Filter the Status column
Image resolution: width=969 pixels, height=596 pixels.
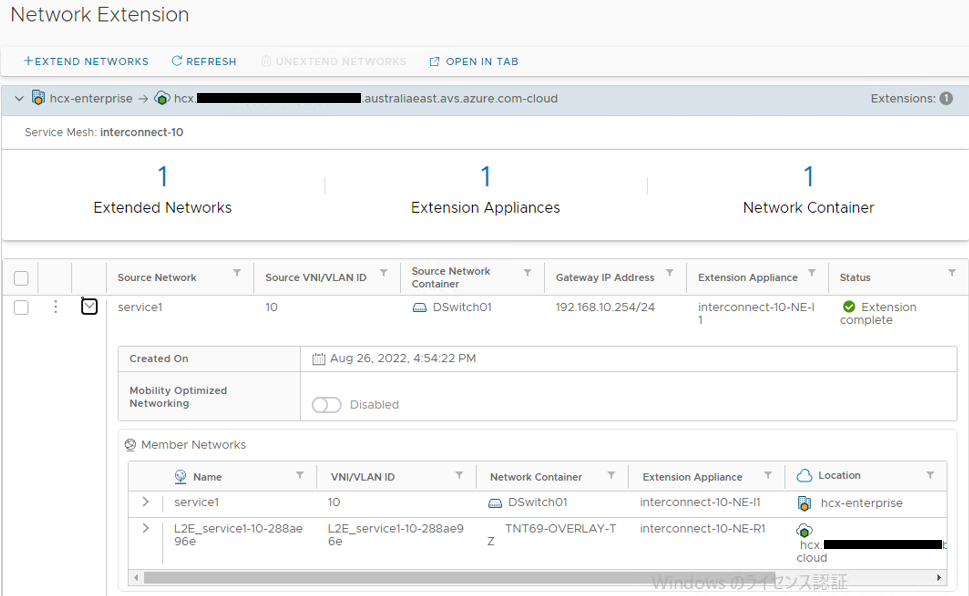coord(952,273)
